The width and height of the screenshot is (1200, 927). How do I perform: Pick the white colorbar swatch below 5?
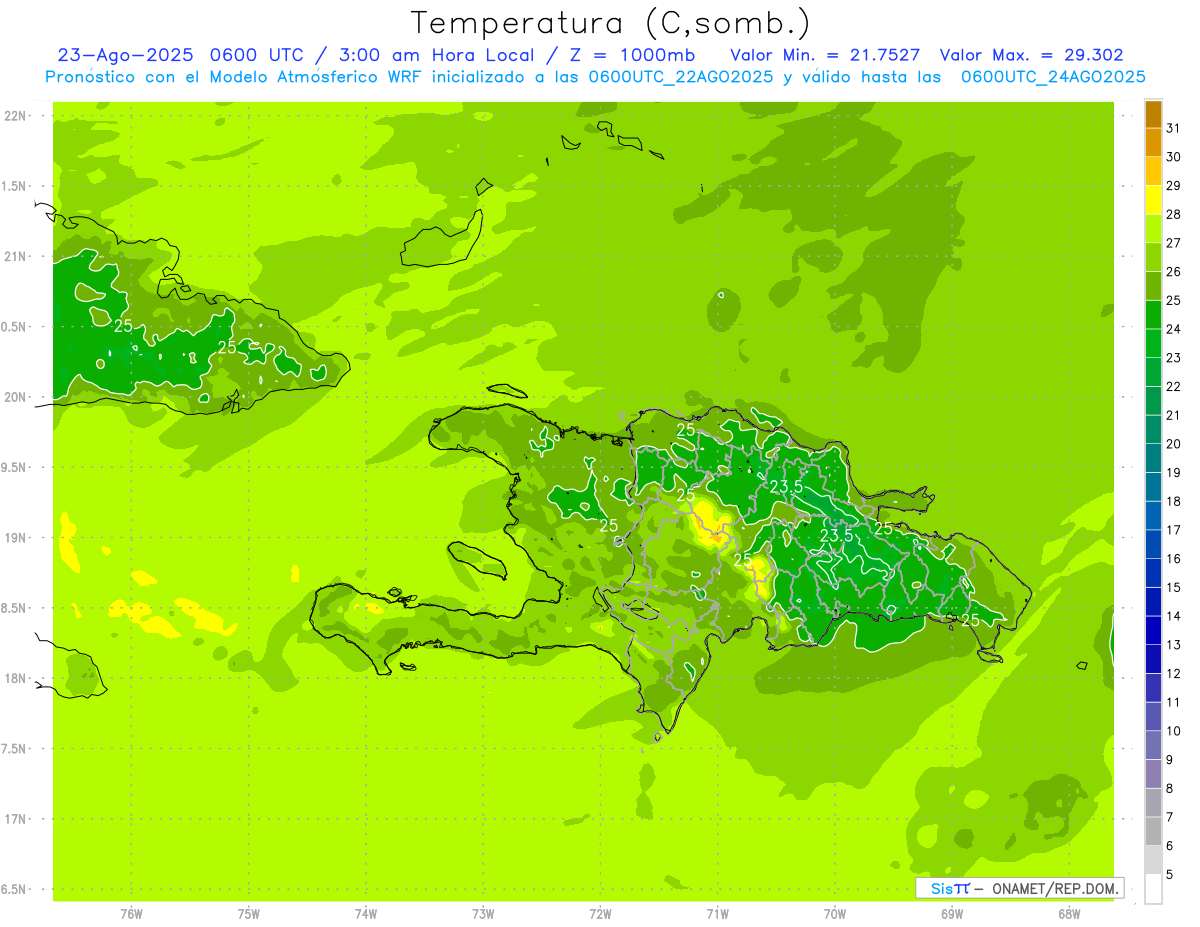[x=1153, y=888]
